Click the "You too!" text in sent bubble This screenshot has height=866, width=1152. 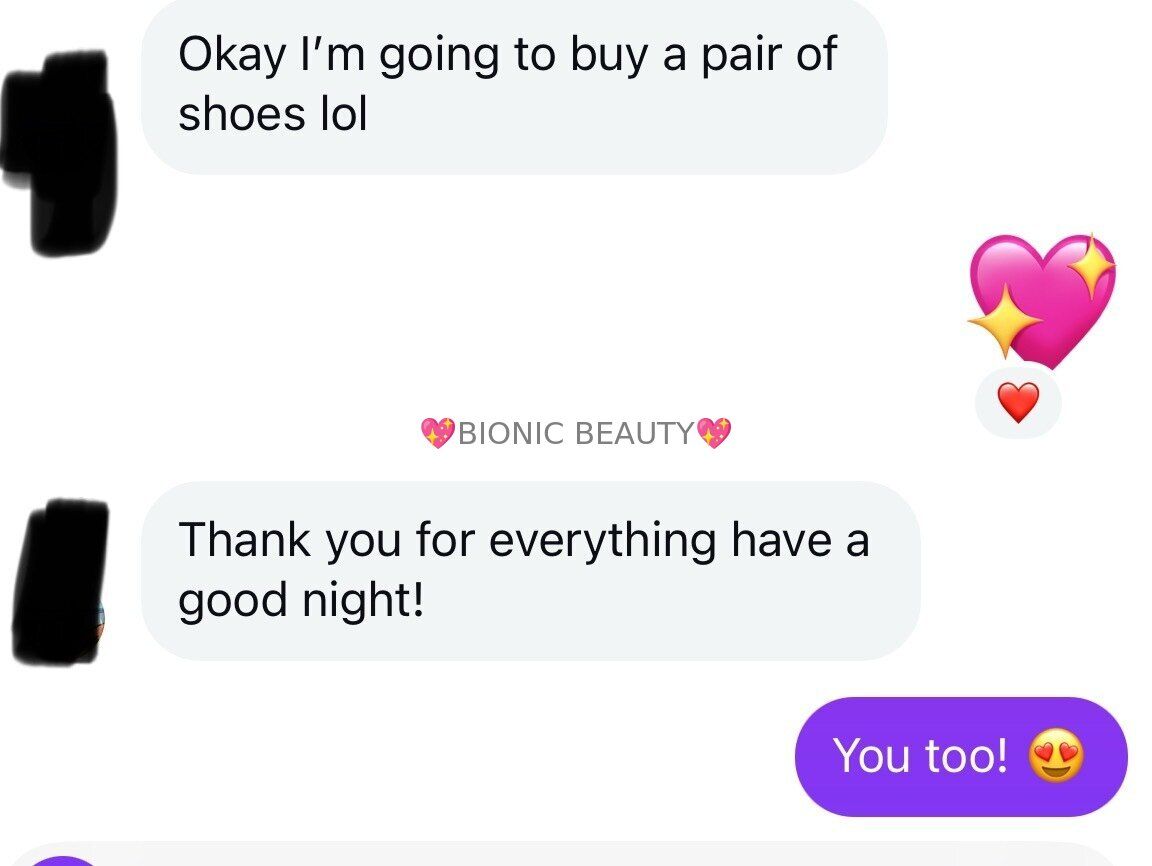point(920,756)
